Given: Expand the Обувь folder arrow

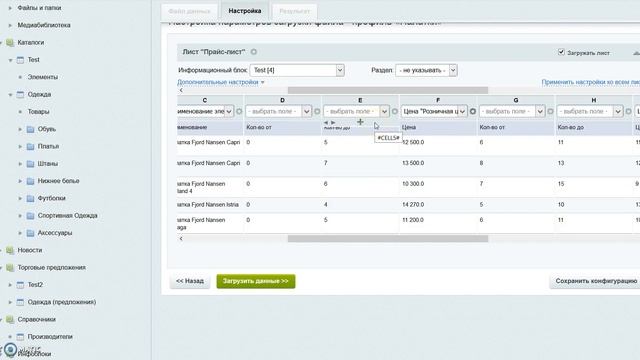Looking at the screenshot, I should (20, 129).
